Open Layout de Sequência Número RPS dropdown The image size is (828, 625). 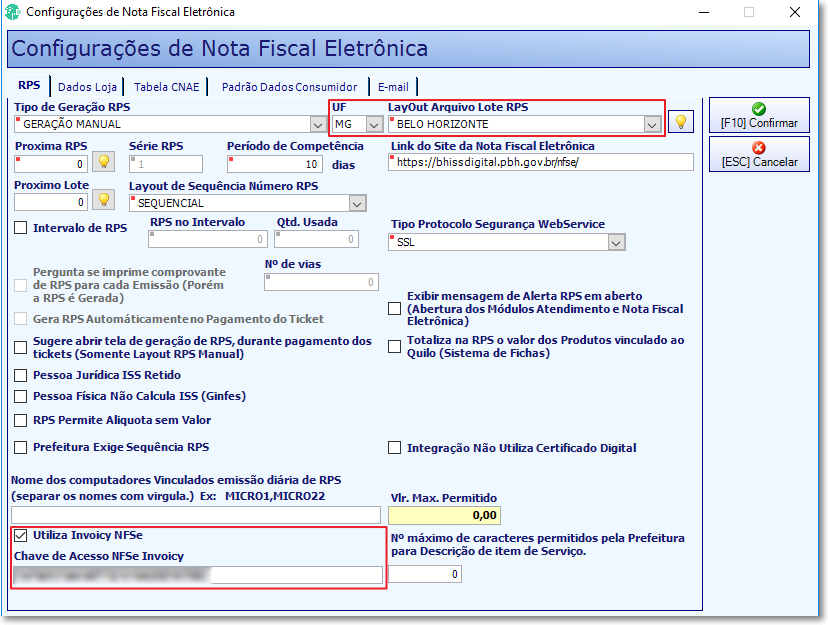pyautogui.click(x=357, y=204)
